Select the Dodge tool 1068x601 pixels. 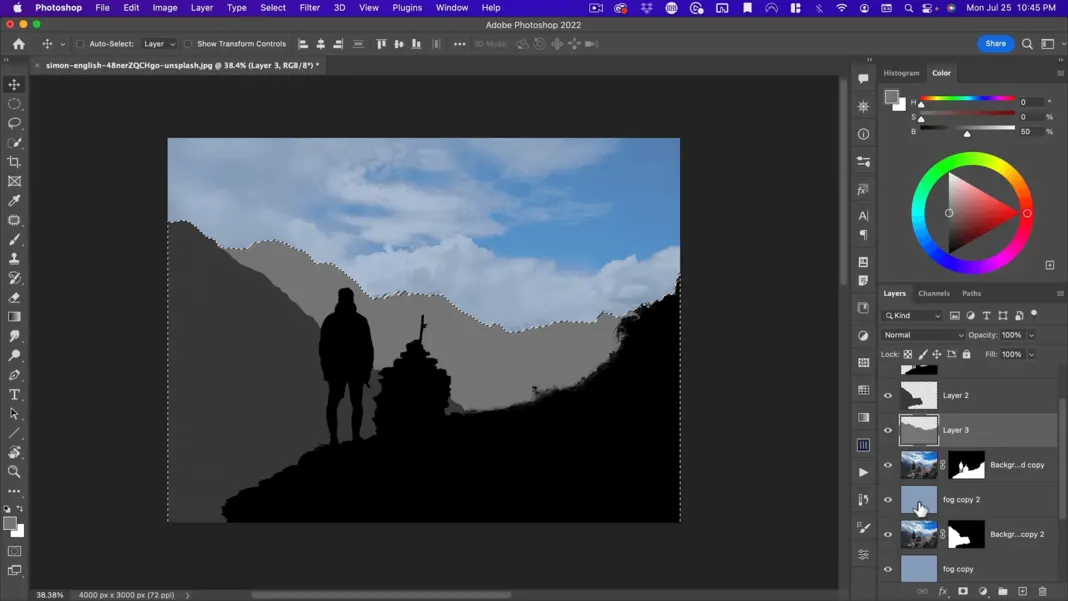pos(14,356)
